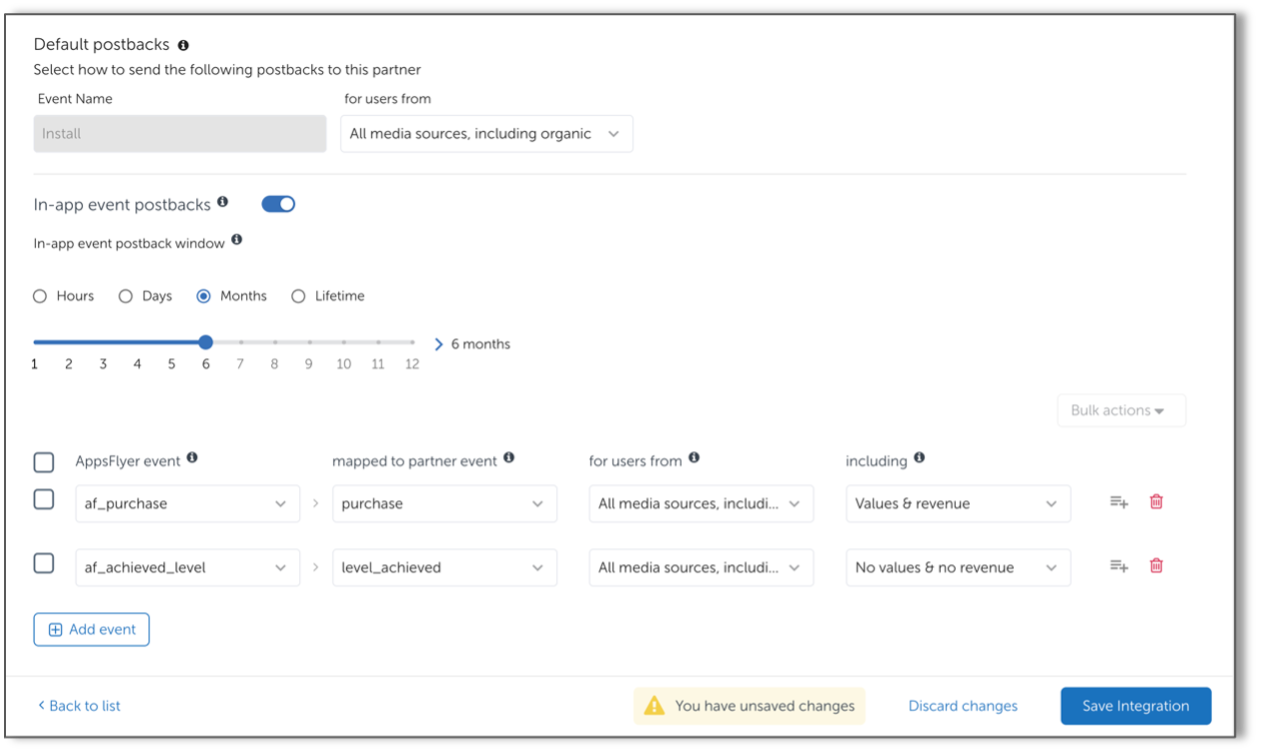Click info icon beside postback window label
1261x754 pixels.
click(x=236, y=240)
